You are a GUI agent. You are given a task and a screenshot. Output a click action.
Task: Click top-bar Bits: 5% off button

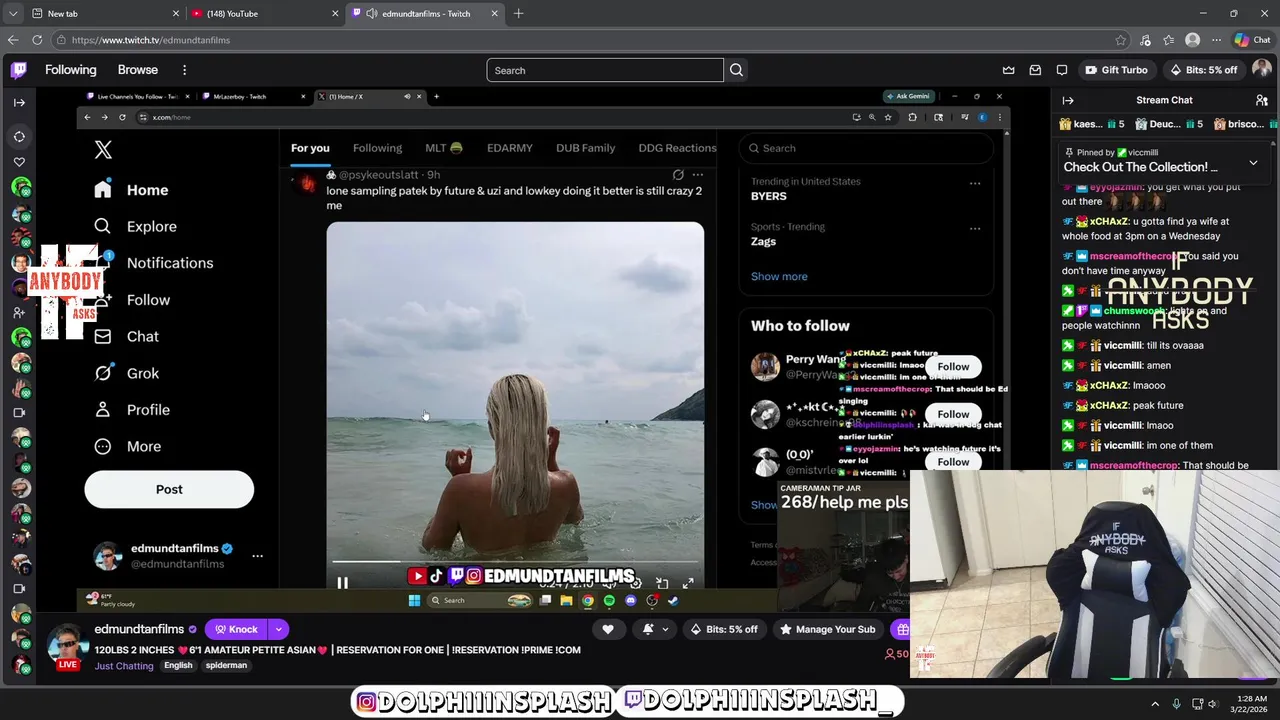coord(1203,70)
